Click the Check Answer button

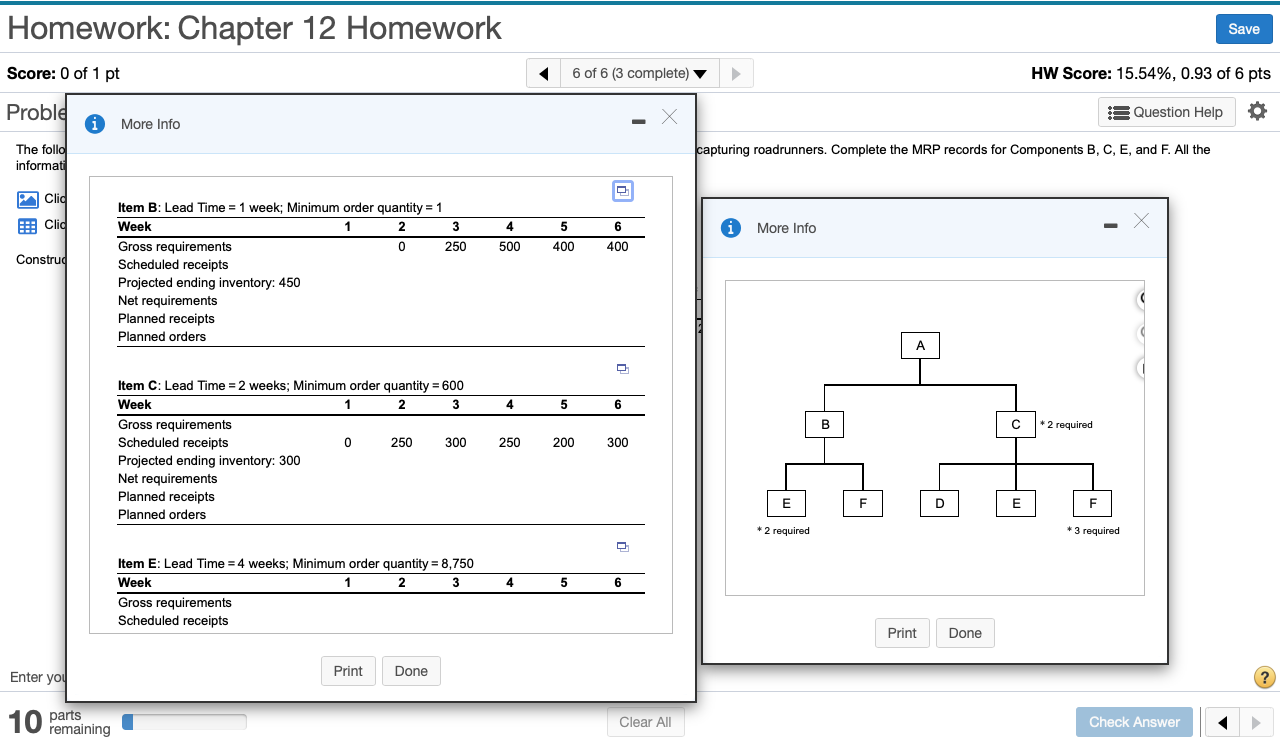click(x=1134, y=722)
